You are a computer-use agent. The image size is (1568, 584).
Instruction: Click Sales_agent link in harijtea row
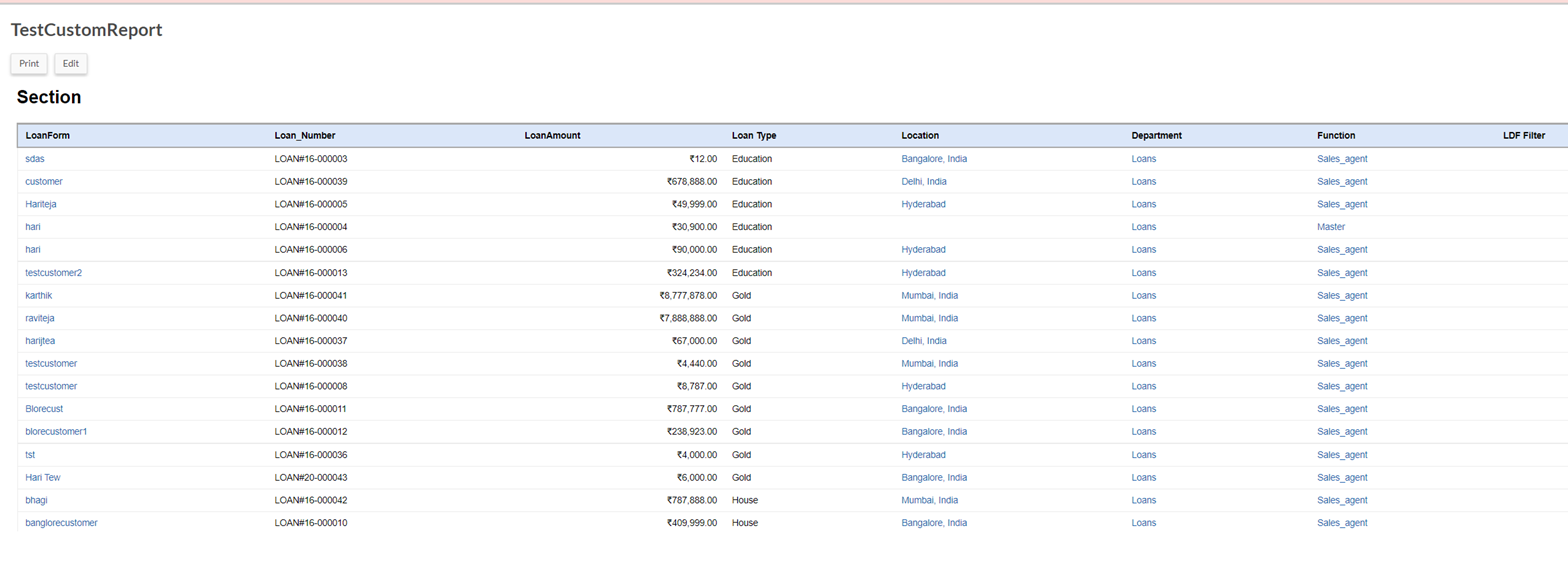point(1342,341)
